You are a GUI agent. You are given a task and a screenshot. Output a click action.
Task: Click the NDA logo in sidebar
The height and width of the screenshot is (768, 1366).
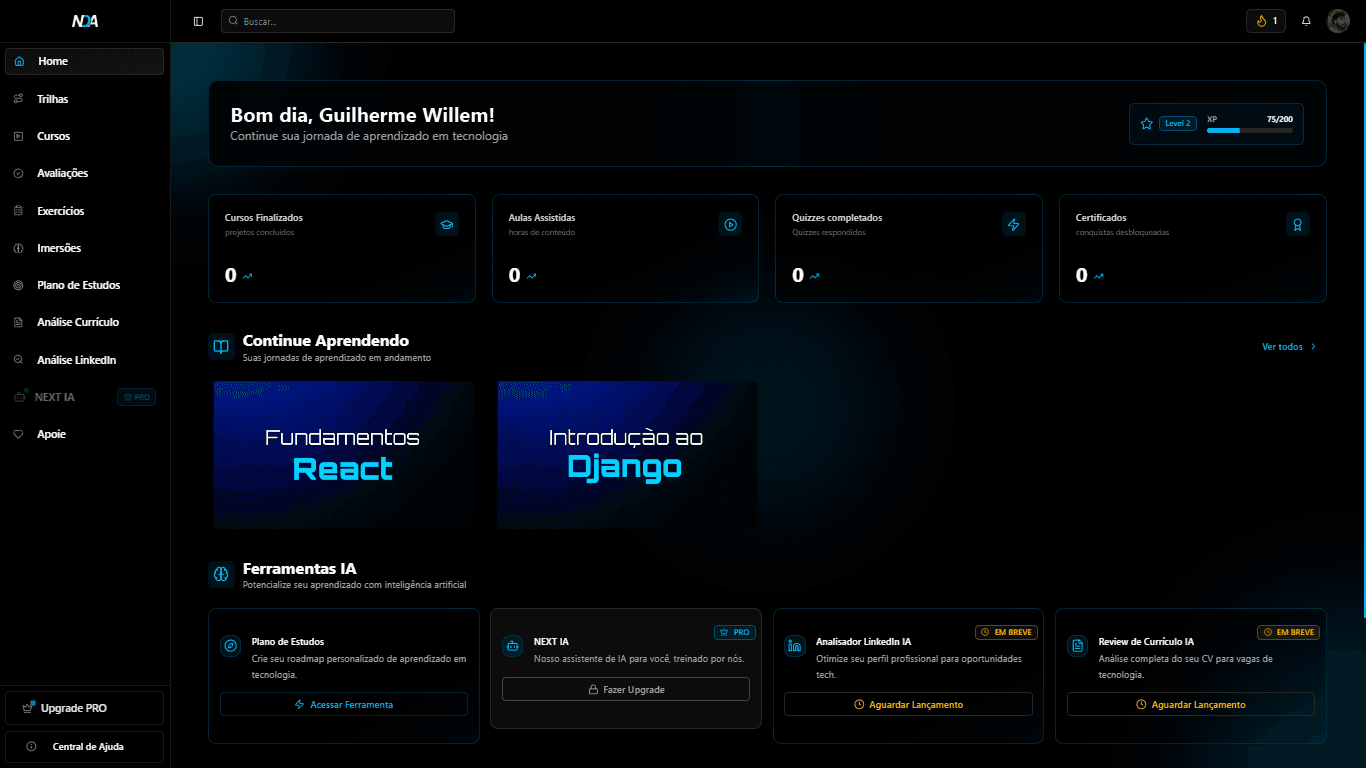(x=85, y=21)
